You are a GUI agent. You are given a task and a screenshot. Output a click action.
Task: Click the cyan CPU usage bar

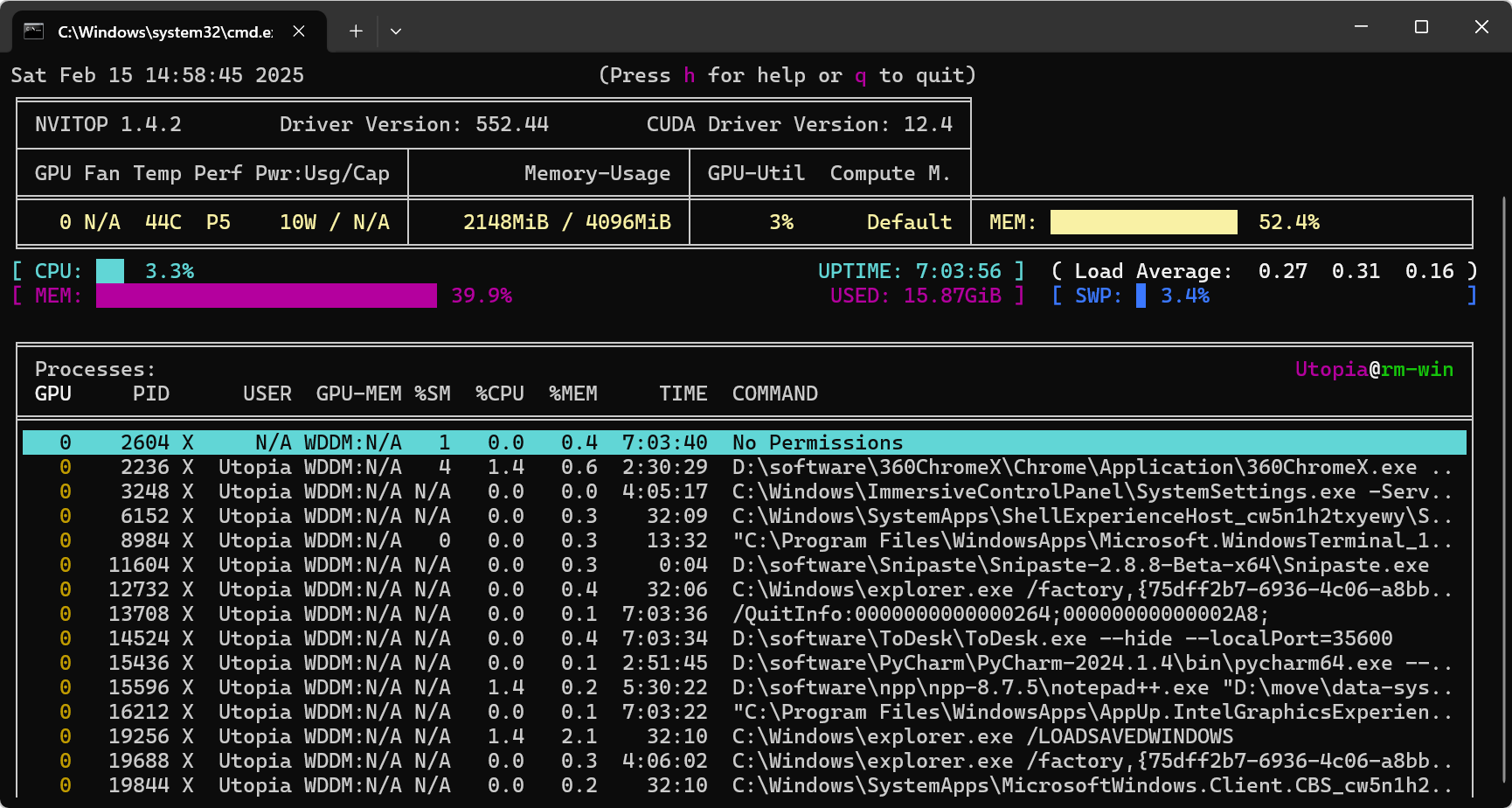pyautogui.click(x=110, y=271)
